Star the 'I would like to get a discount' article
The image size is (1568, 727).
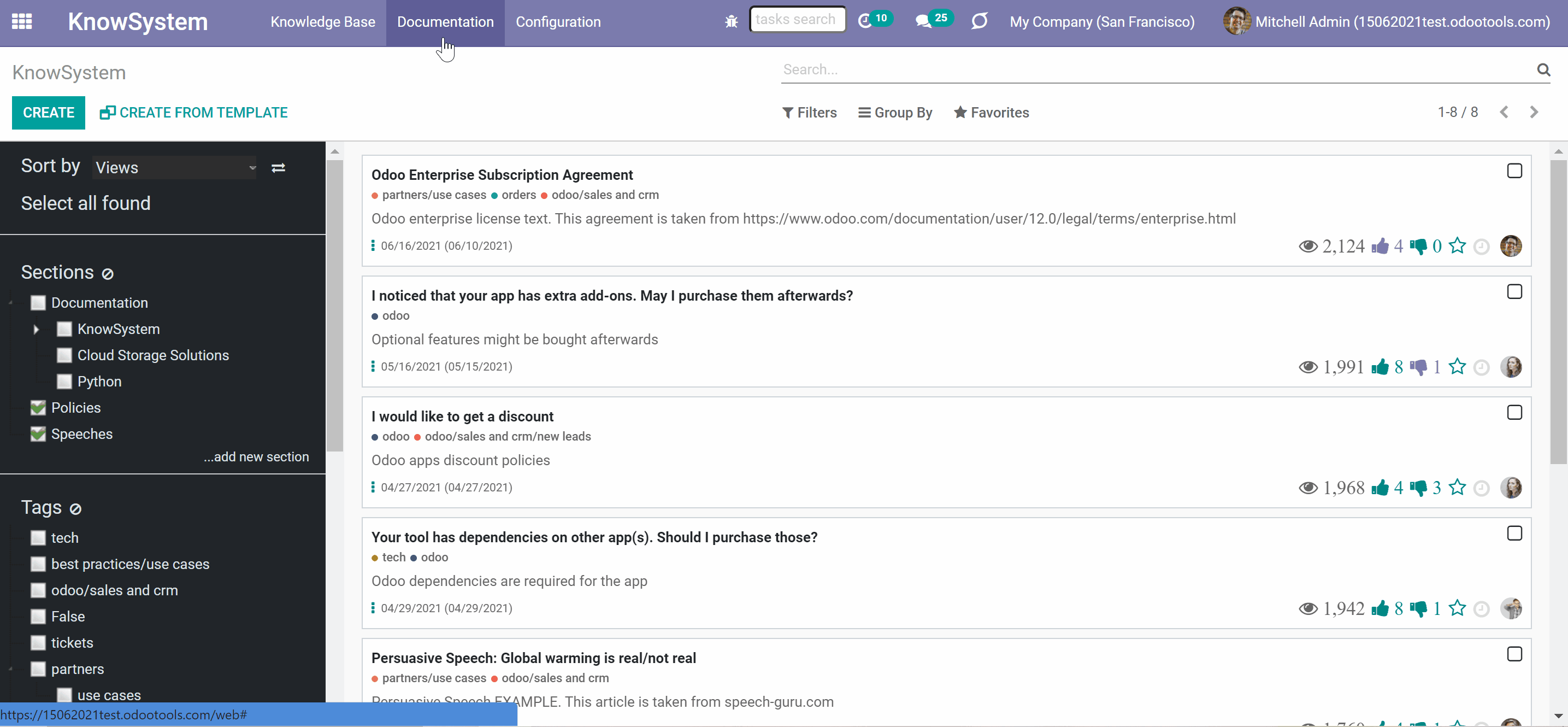click(1457, 487)
